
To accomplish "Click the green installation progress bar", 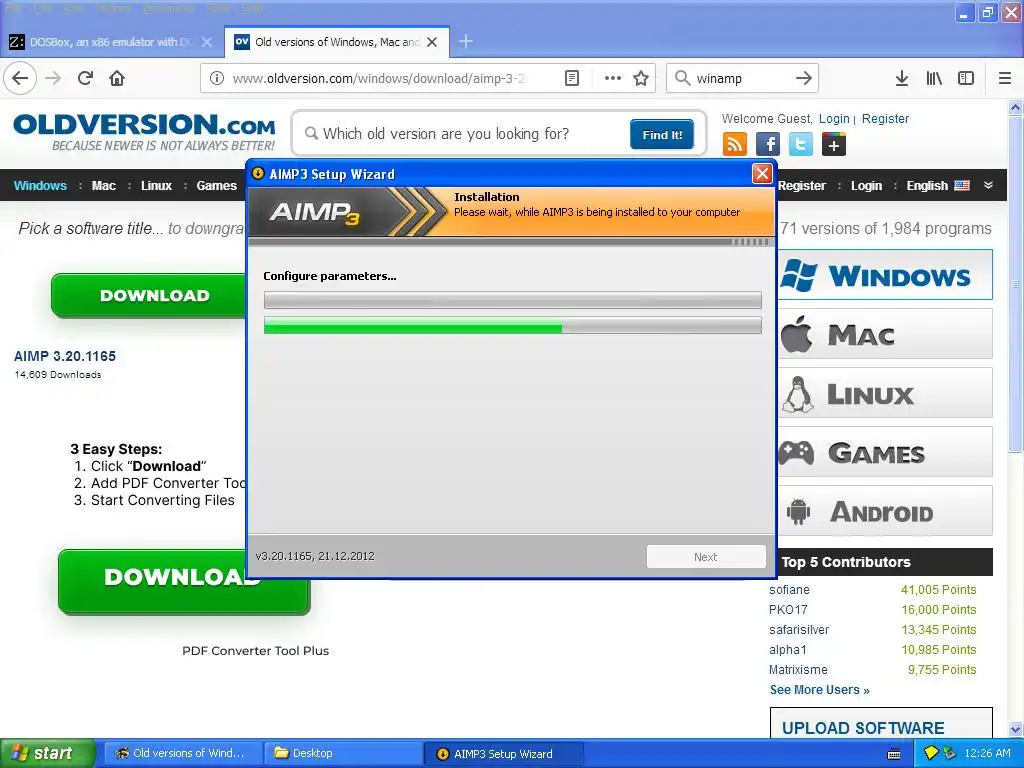I will click(x=513, y=325).
